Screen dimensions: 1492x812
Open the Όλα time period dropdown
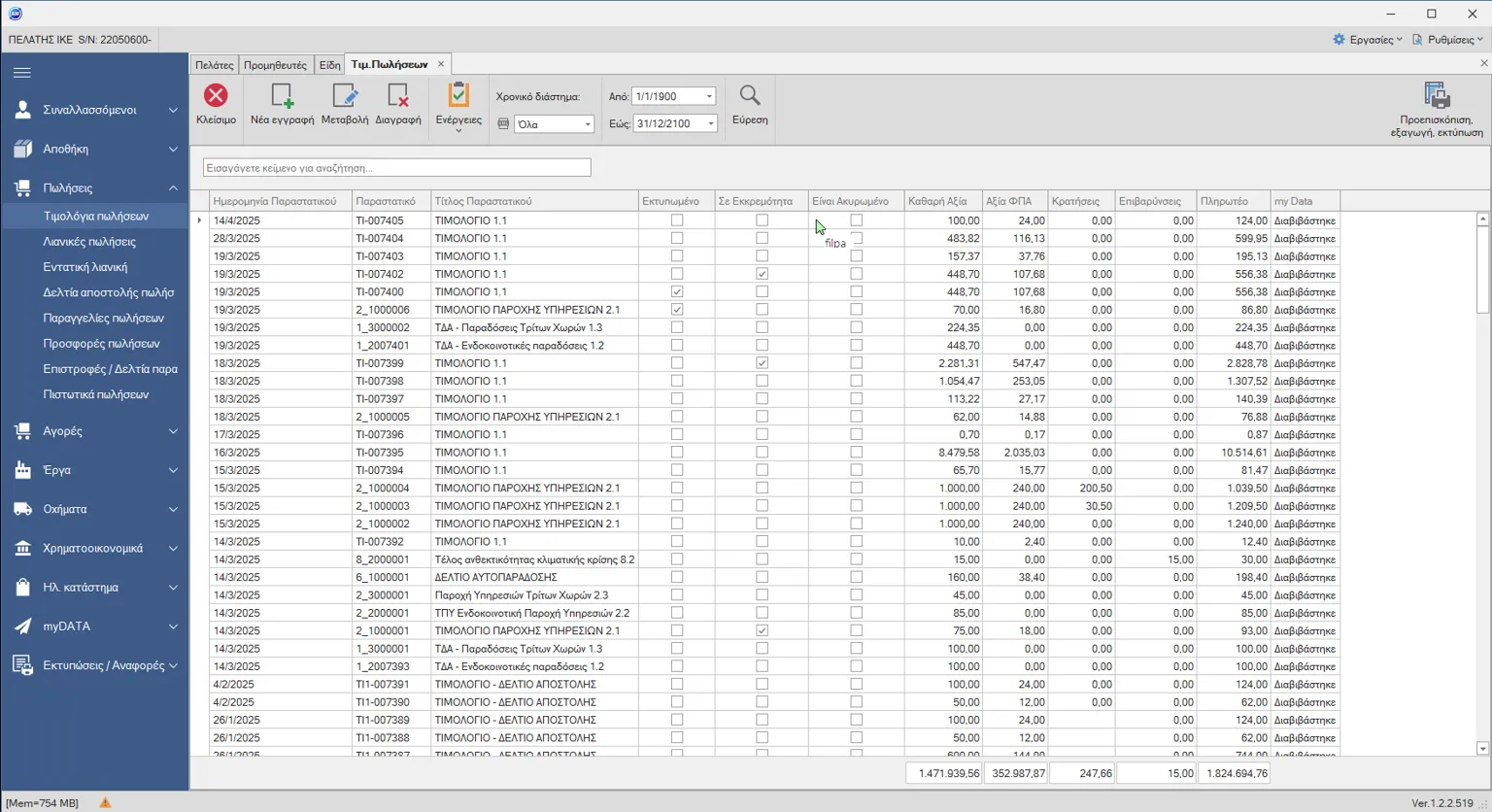pos(587,124)
